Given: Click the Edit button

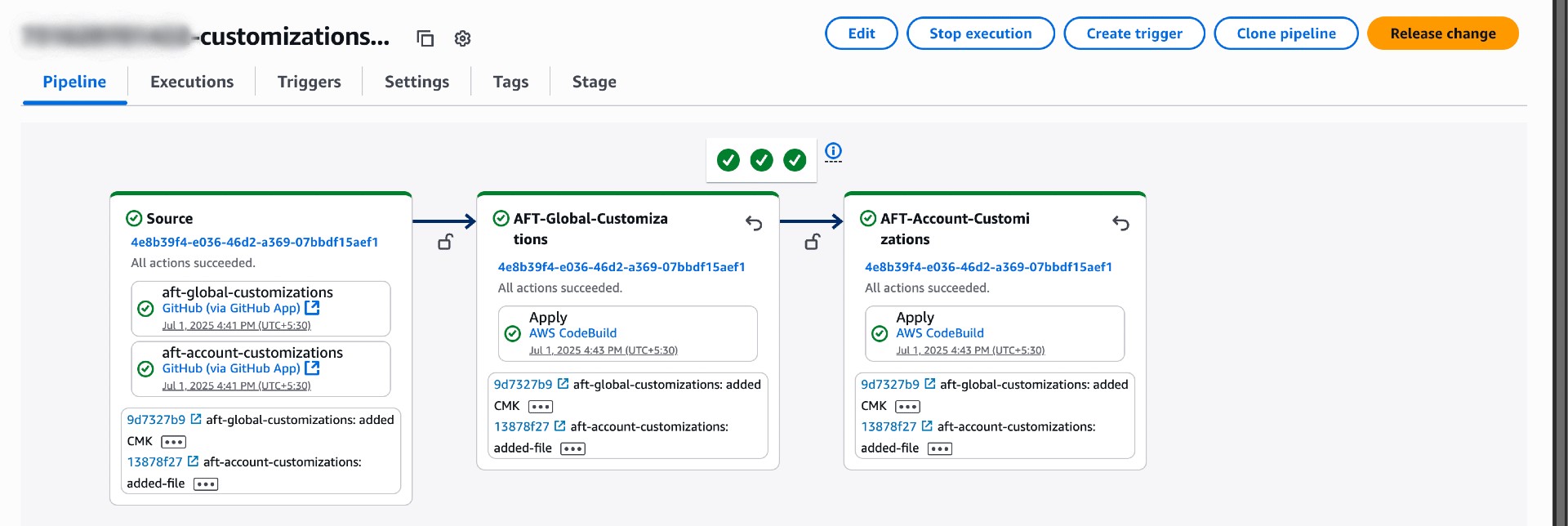Looking at the screenshot, I should [862, 33].
